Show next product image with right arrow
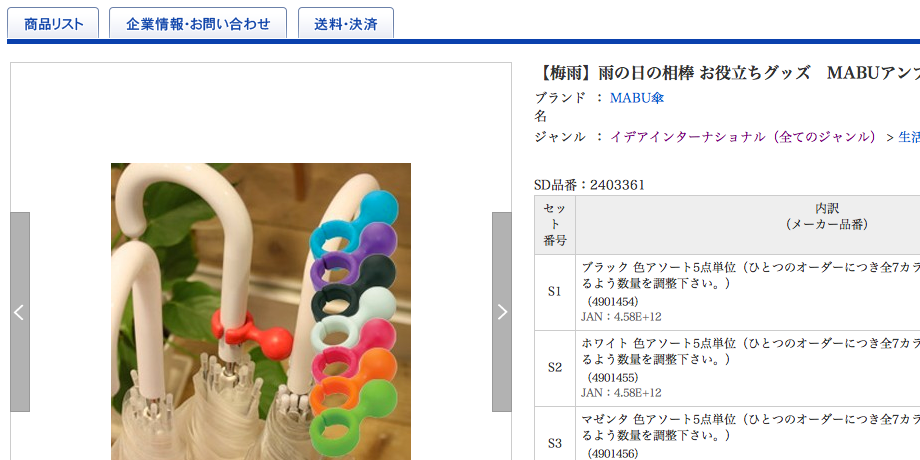Screen dimensions: 920x460 502,312
